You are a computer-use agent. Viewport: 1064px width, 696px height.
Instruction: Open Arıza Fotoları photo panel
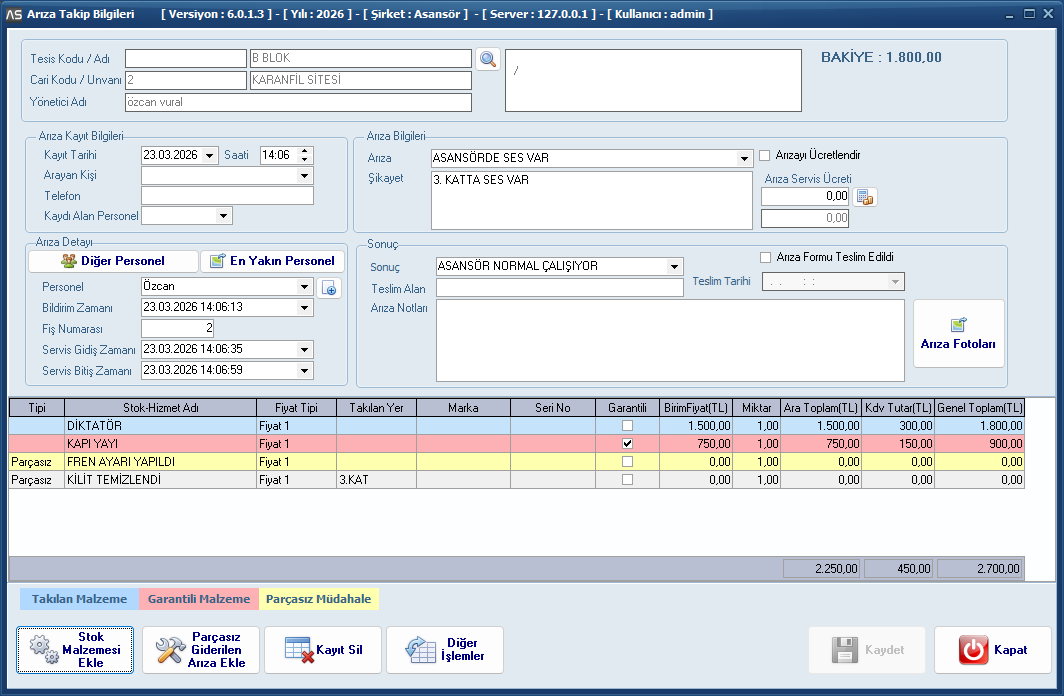click(958, 333)
